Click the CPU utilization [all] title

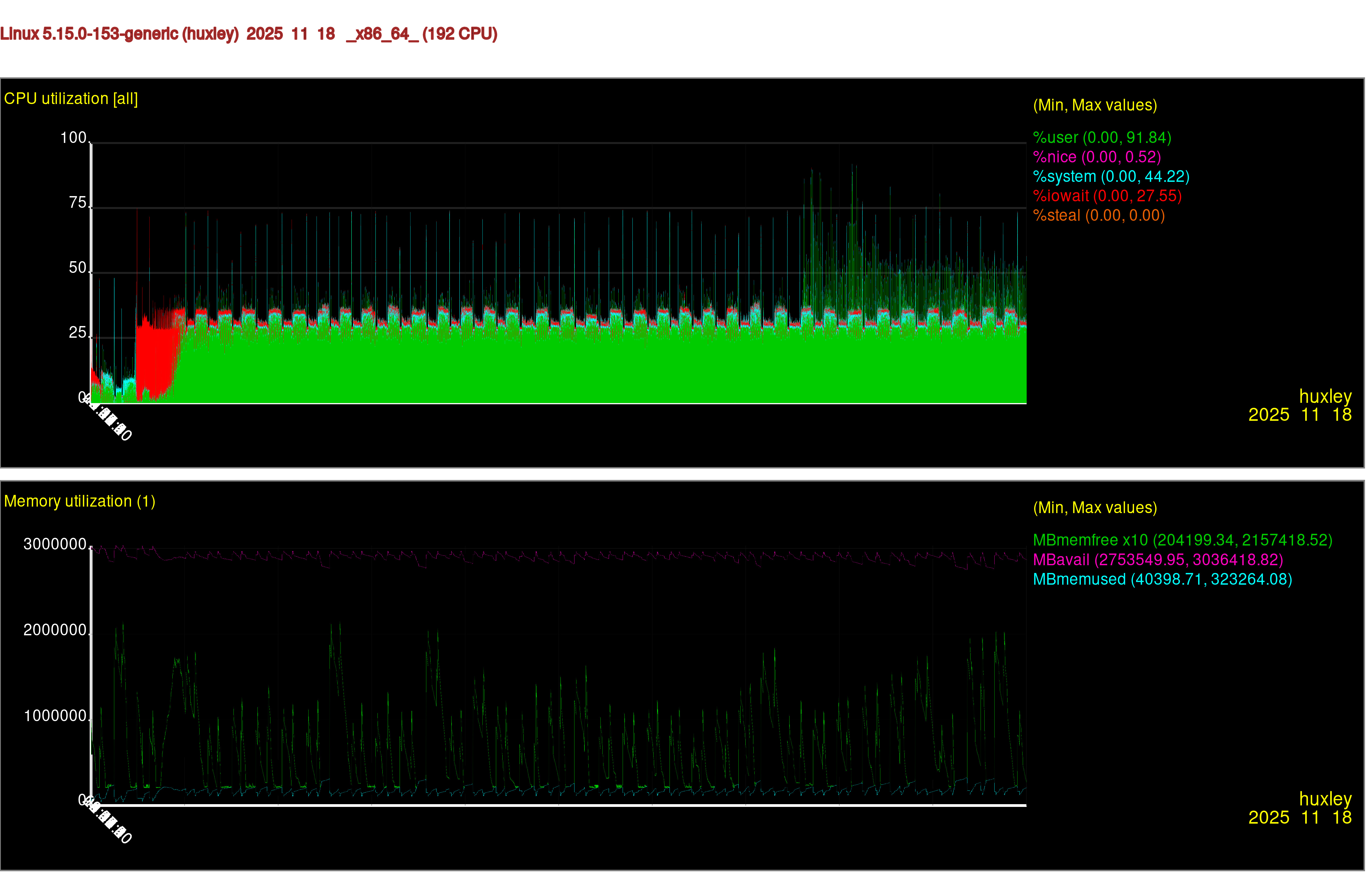(x=71, y=99)
